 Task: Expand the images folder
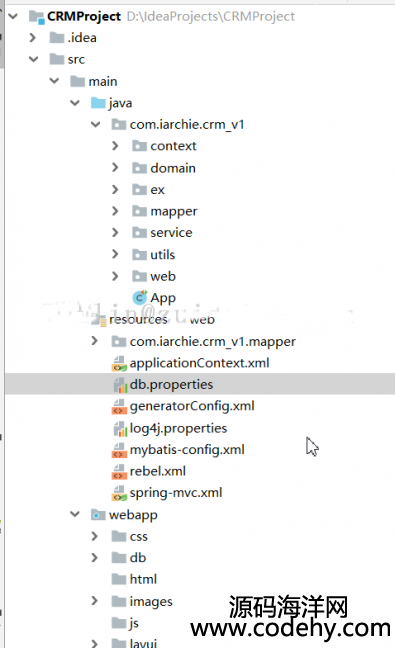pyautogui.click(x=95, y=601)
